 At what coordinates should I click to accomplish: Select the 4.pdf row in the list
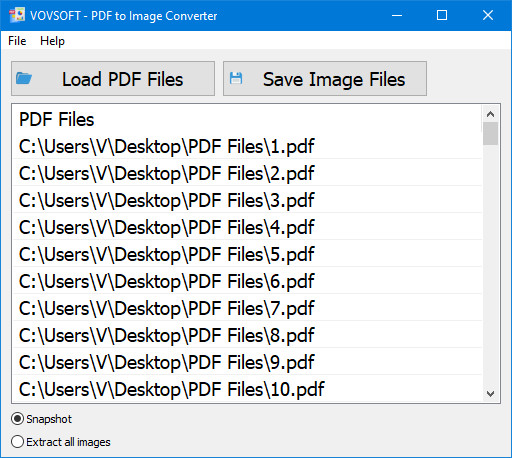(248, 227)
